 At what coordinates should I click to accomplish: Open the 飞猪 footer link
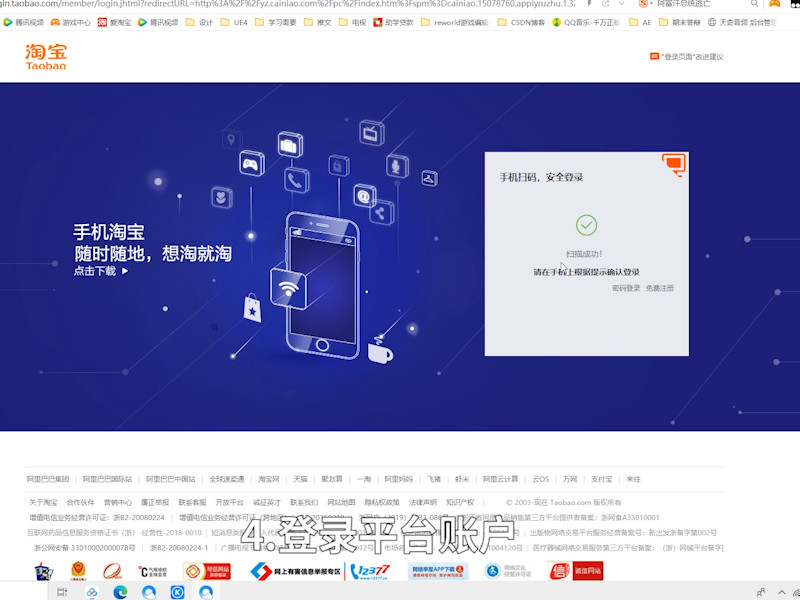point(434,479)
